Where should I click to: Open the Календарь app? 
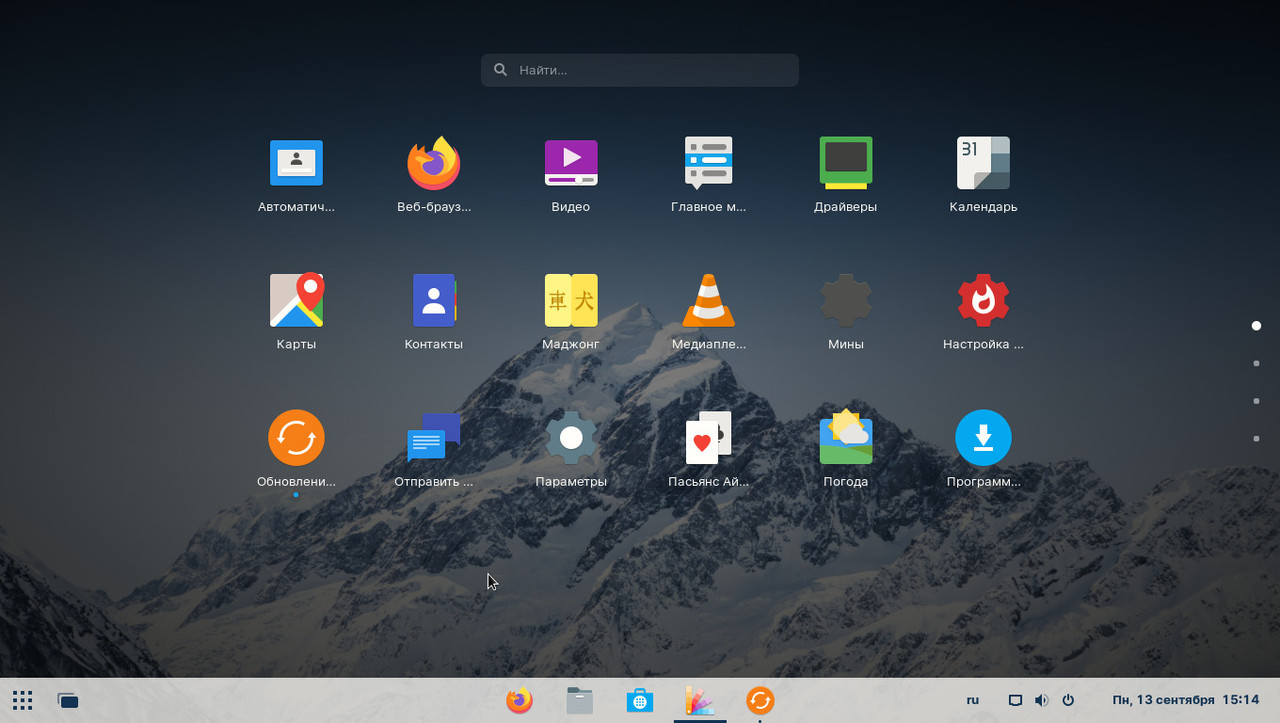click(x=983, y=163)
